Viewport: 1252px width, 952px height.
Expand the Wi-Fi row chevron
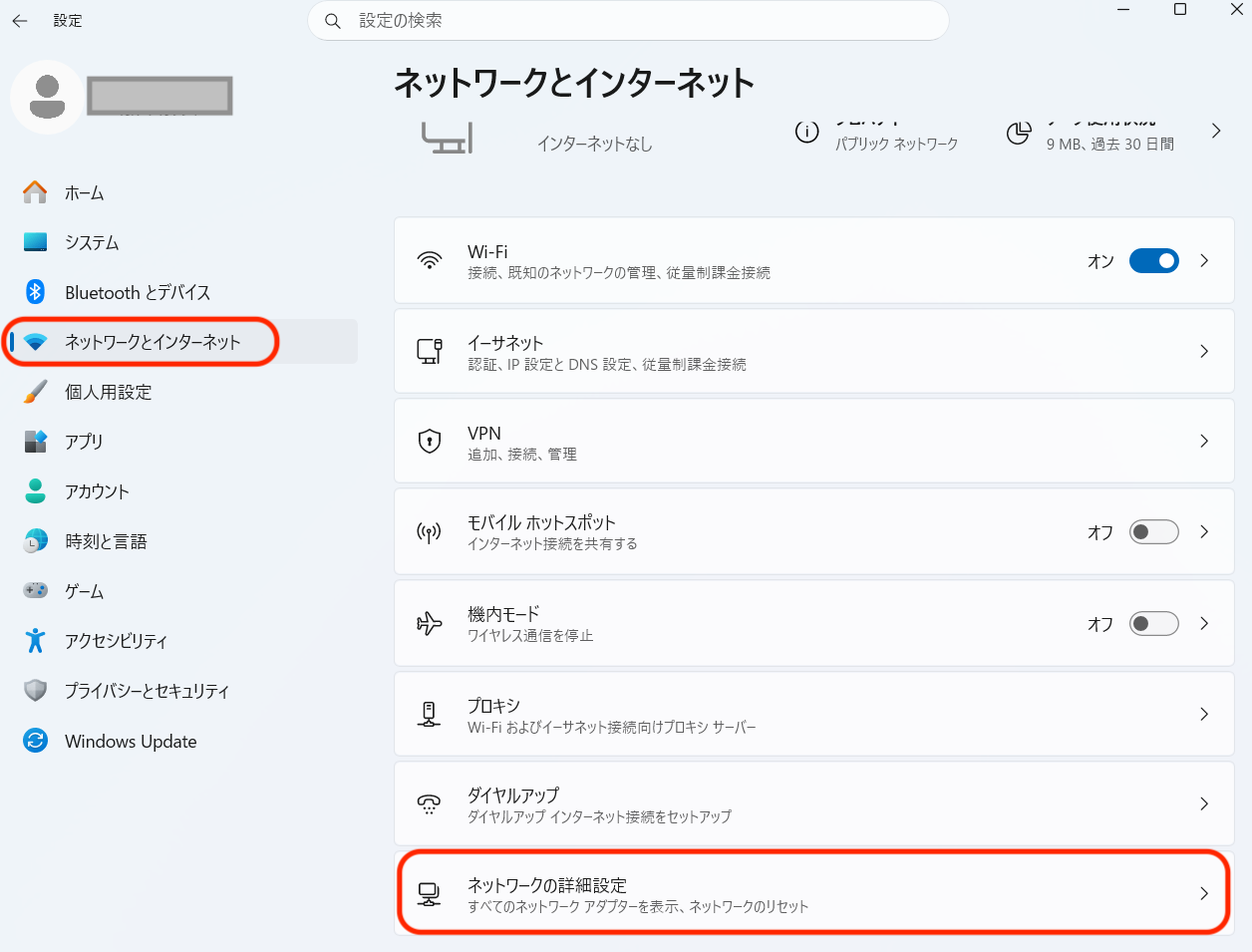pyautogui.click(x=1204, y=261)
